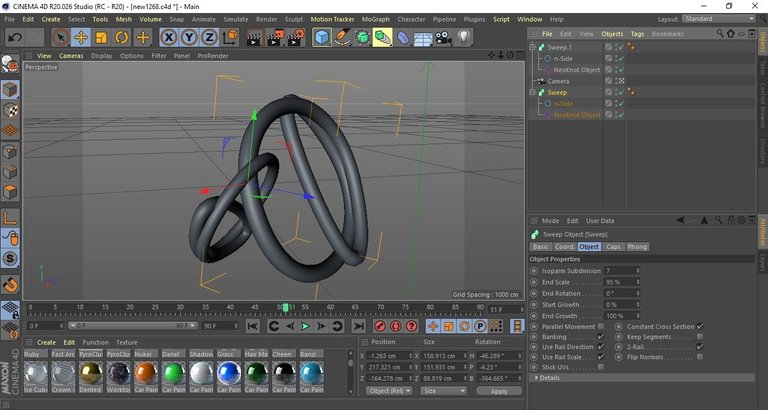Enable Texture mode in left sidebar
The width and height of the screenshot is (768, 410).
point(10,111)
